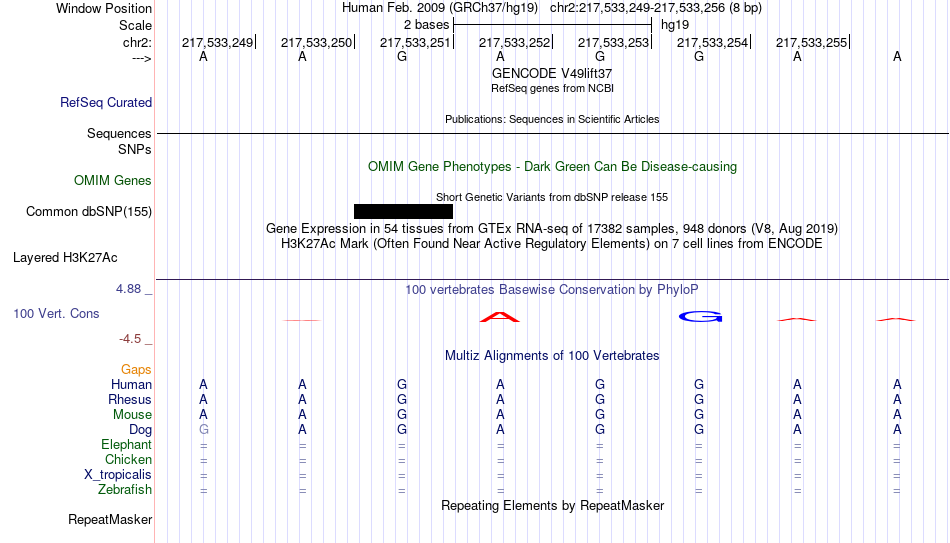Click Short Genetic Variants from dbSNP title
950x543 pixels.
click(x=552, y=198)
